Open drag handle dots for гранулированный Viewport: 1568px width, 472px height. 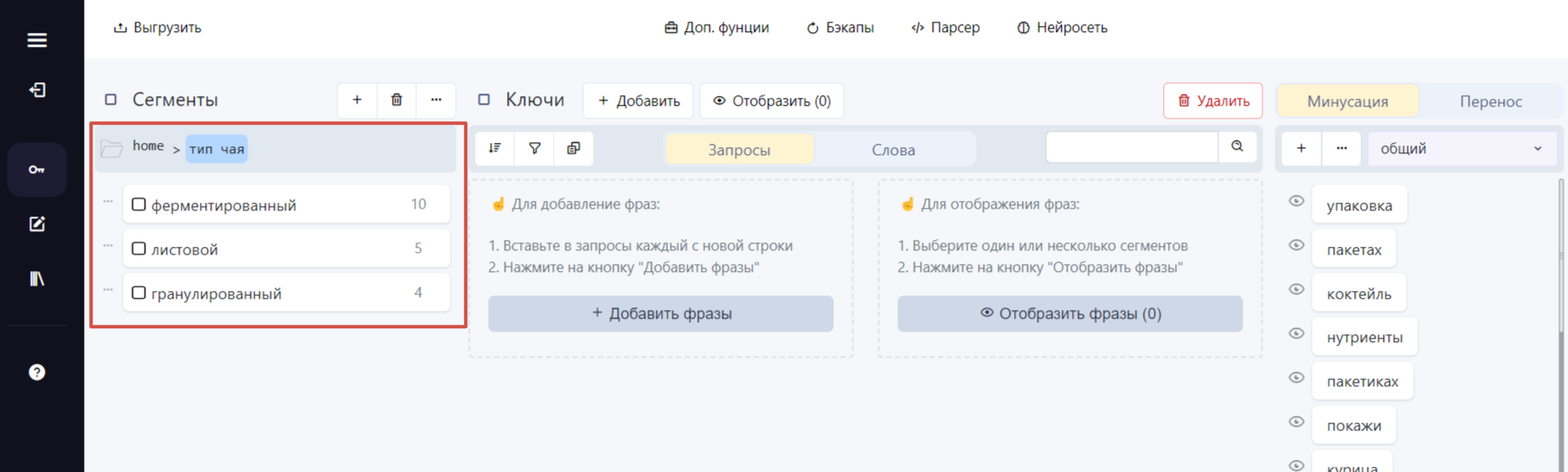click(x=108, y=290)
